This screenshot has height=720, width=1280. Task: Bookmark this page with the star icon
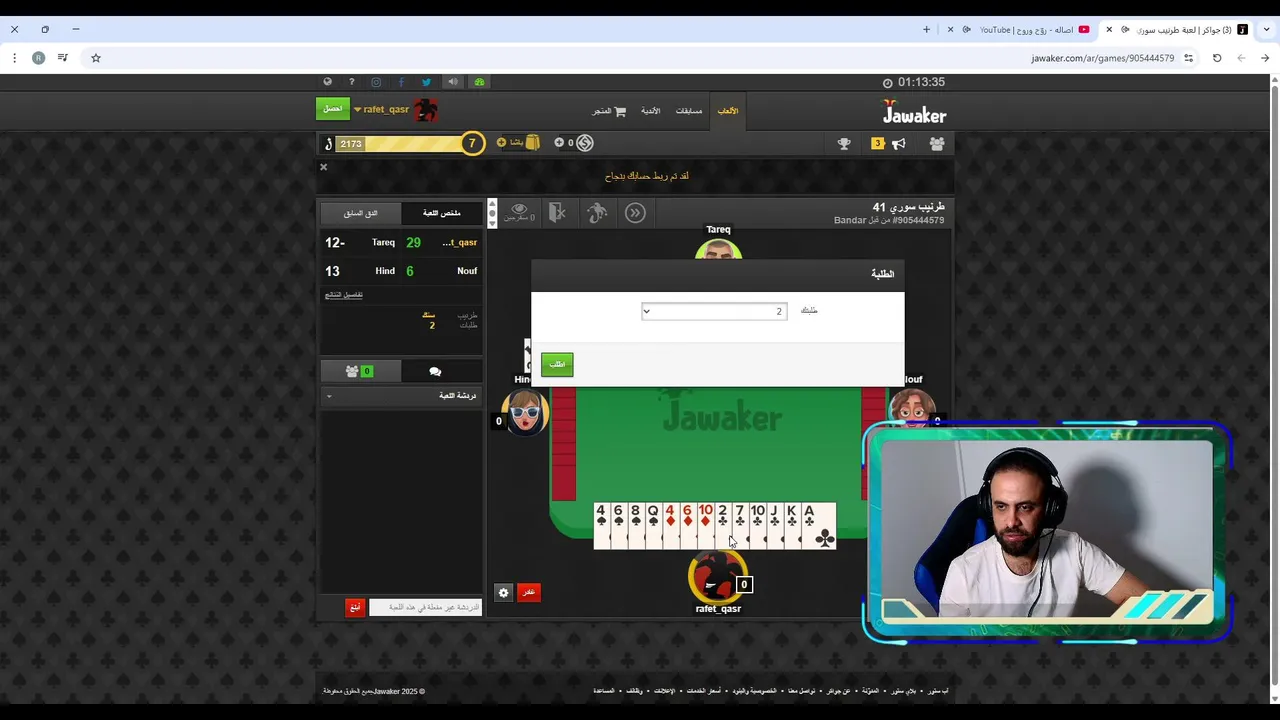[x=96, y=58]
